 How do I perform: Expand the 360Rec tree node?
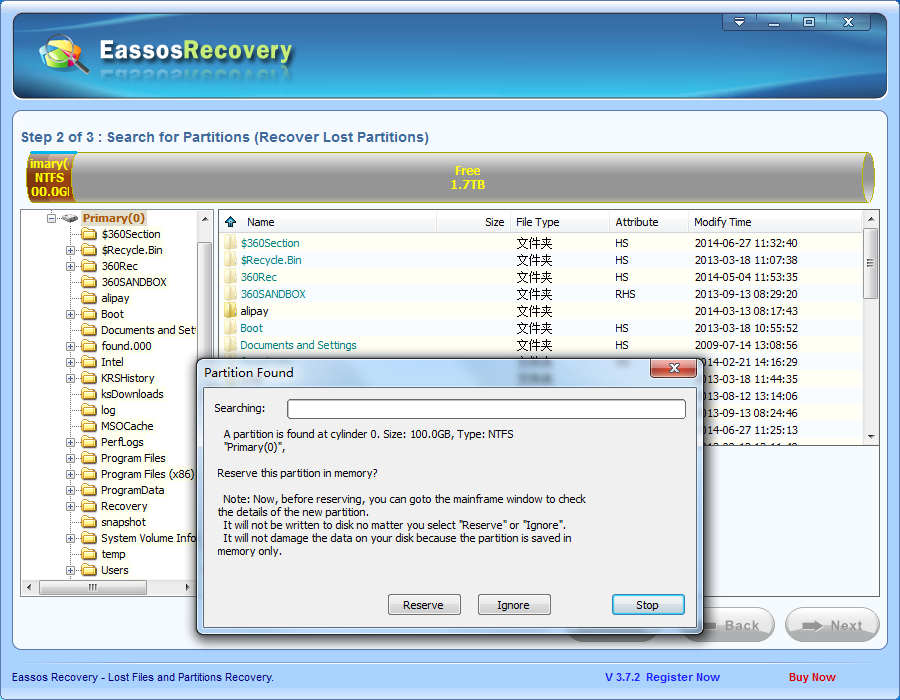coord(70,266)
